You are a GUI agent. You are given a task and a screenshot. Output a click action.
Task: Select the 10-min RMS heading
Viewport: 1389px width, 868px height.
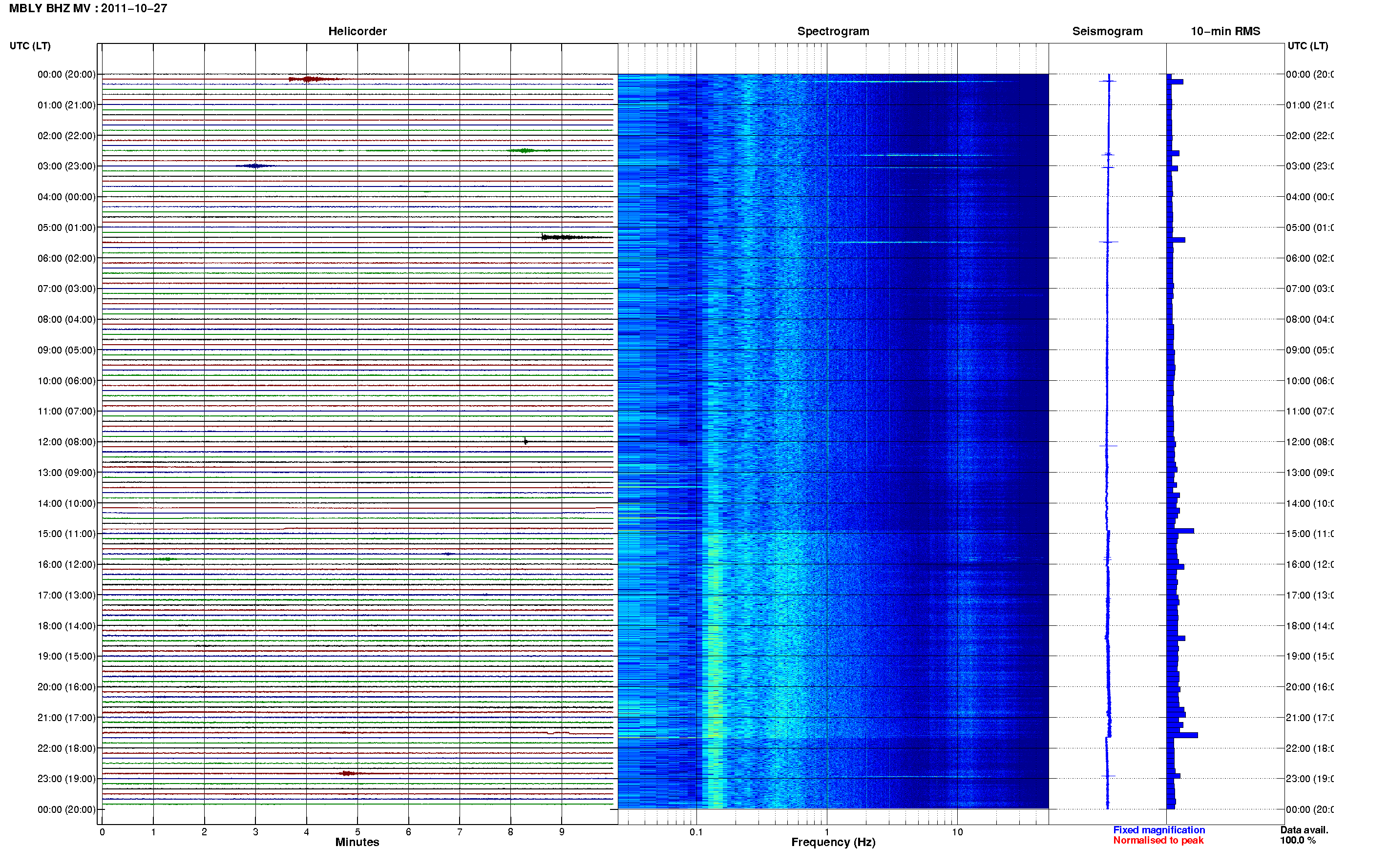click(1225, 31)
